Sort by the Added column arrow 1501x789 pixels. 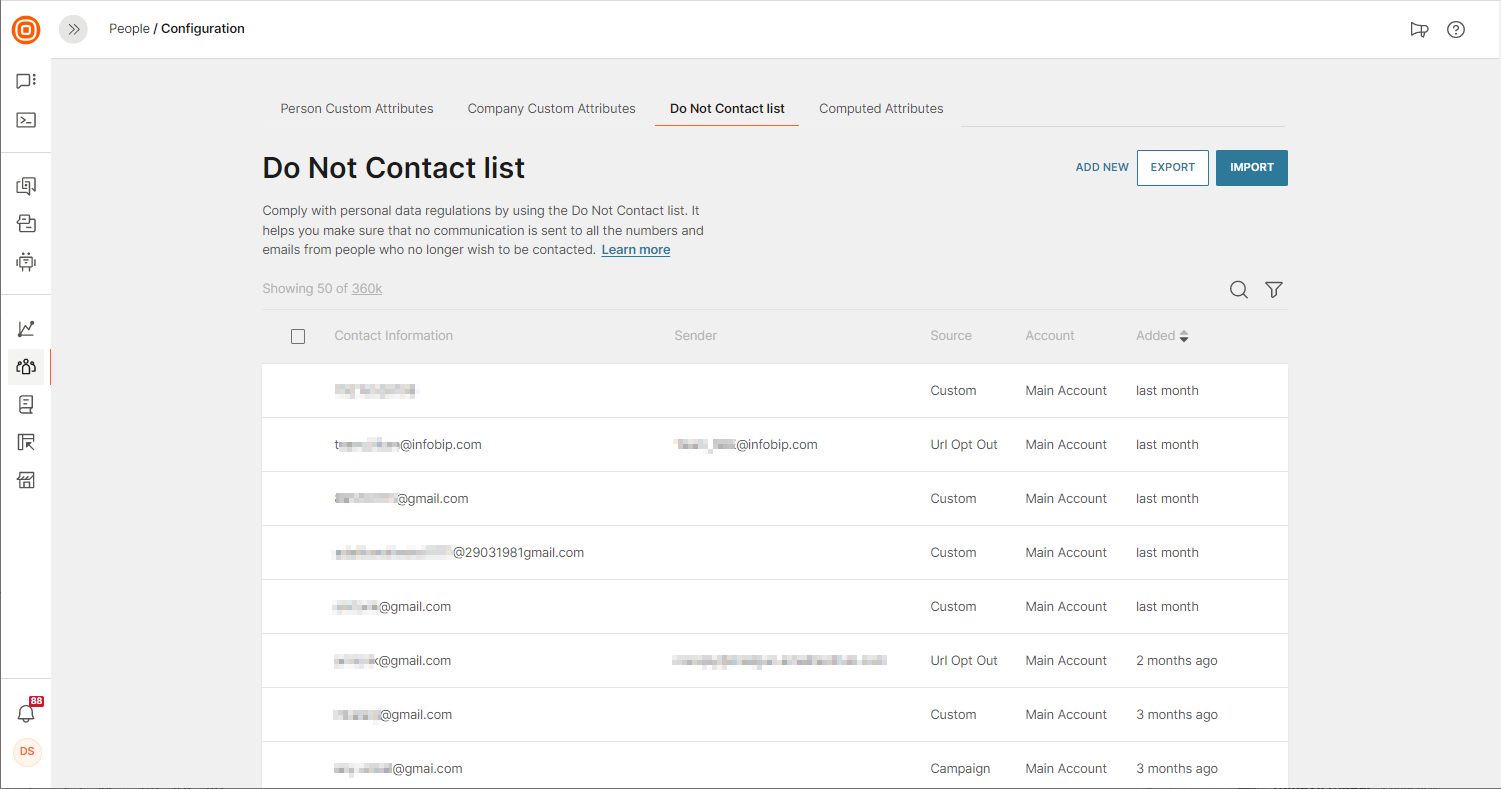(x=1184, y=337)
